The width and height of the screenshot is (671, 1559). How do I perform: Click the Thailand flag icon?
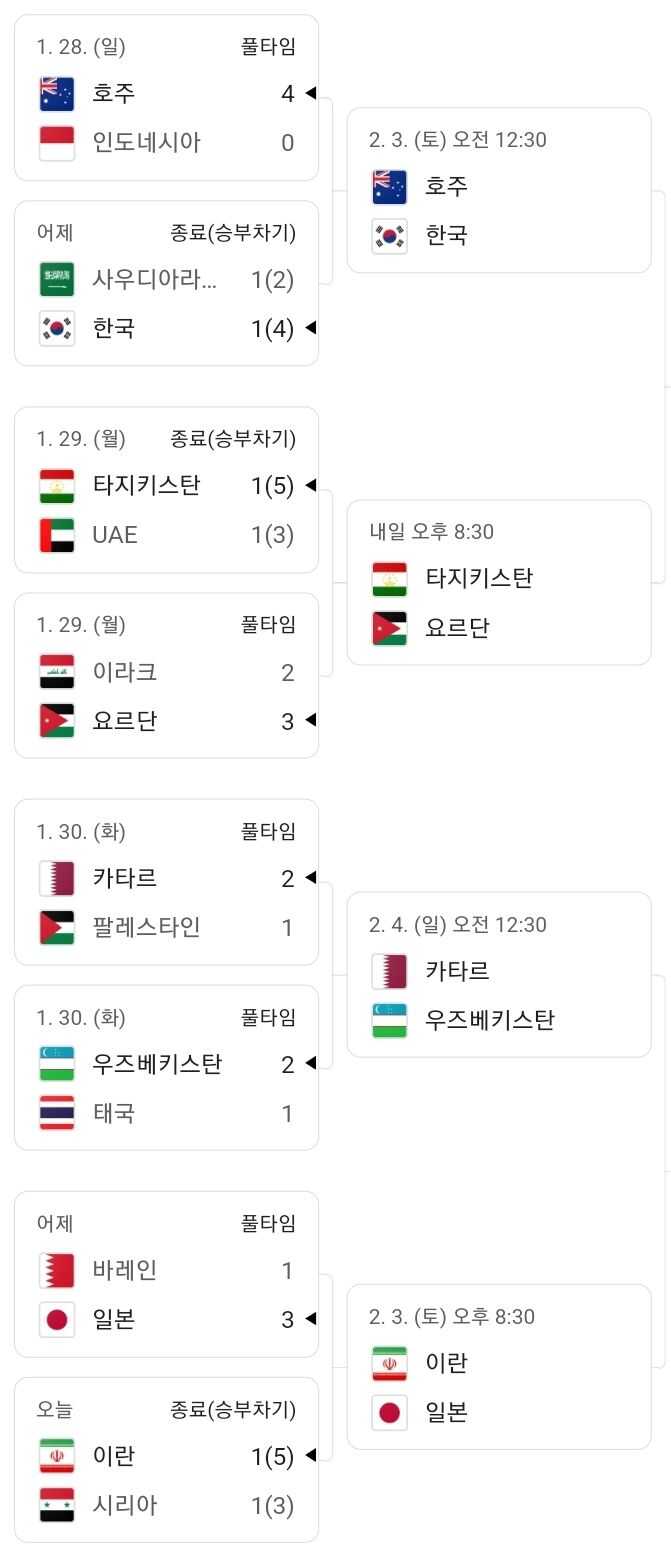[x=57, y=1113]
